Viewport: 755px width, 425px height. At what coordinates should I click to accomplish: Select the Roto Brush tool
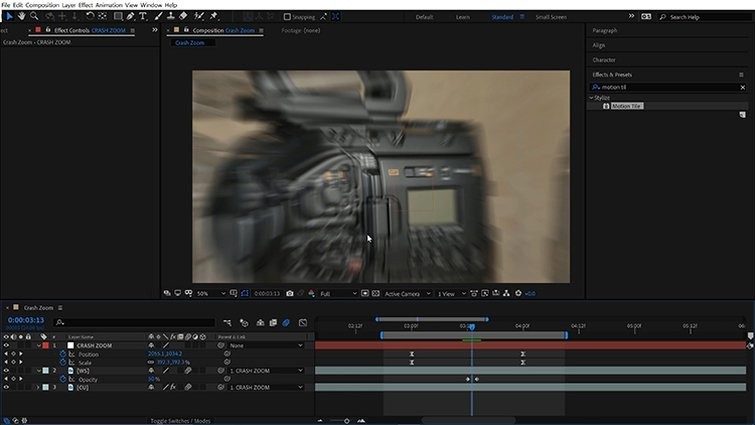point(198,16)
